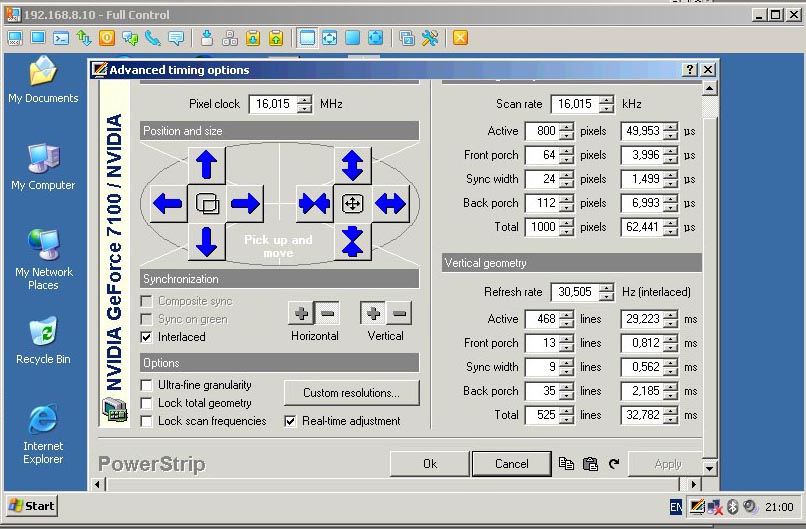
Task: Open My Computer desktop icon
Action: 43,167
